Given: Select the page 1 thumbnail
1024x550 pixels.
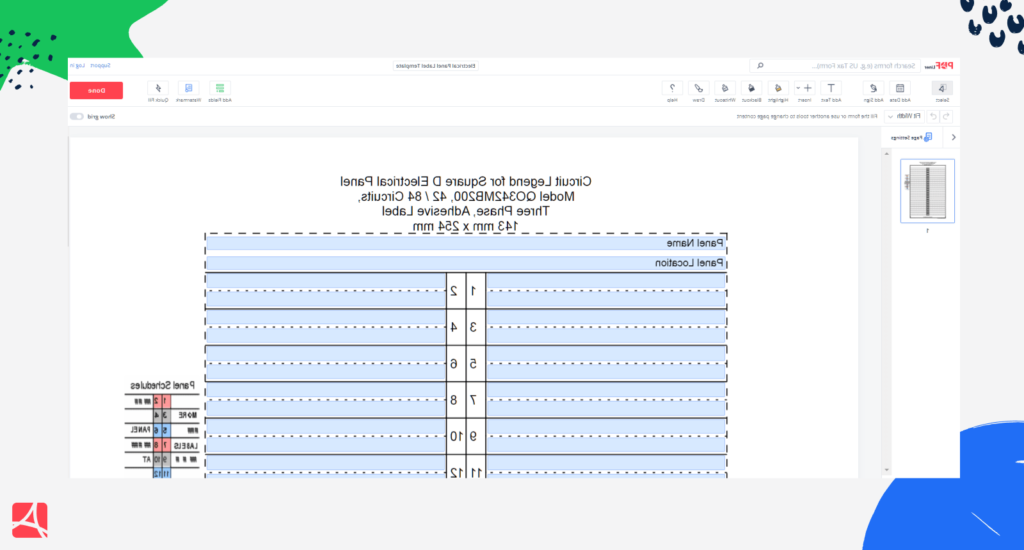Looking at the screenshot, I should click(x=927, y=191).
